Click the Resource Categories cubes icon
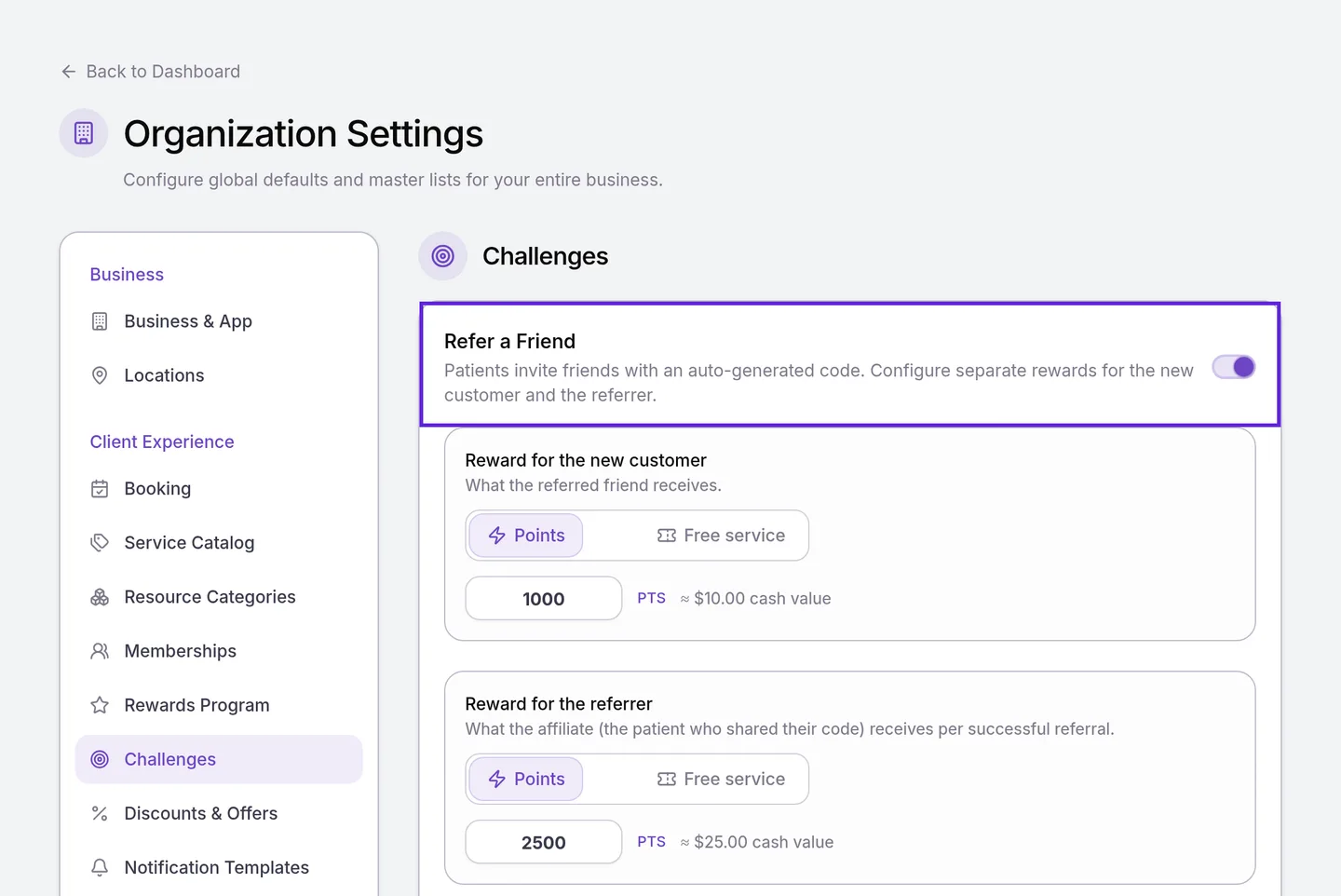Screen dimensions: 1341x896 100,597
